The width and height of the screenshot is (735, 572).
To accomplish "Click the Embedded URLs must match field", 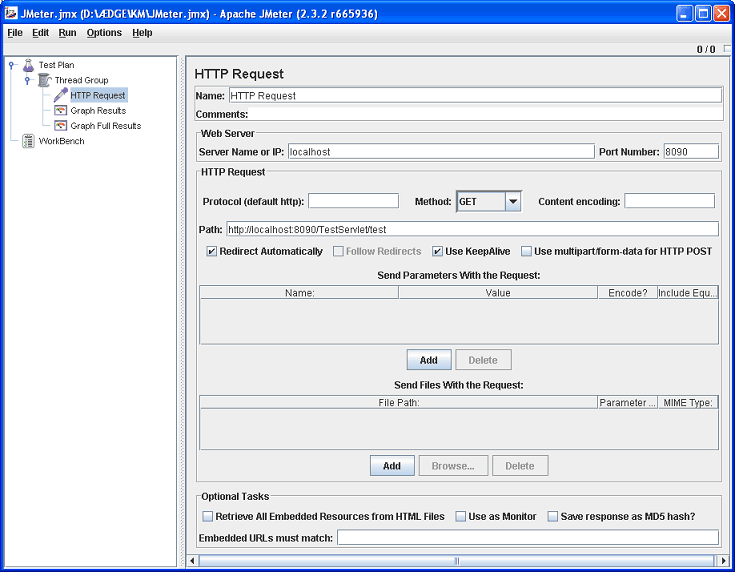I will pos(528,538).
